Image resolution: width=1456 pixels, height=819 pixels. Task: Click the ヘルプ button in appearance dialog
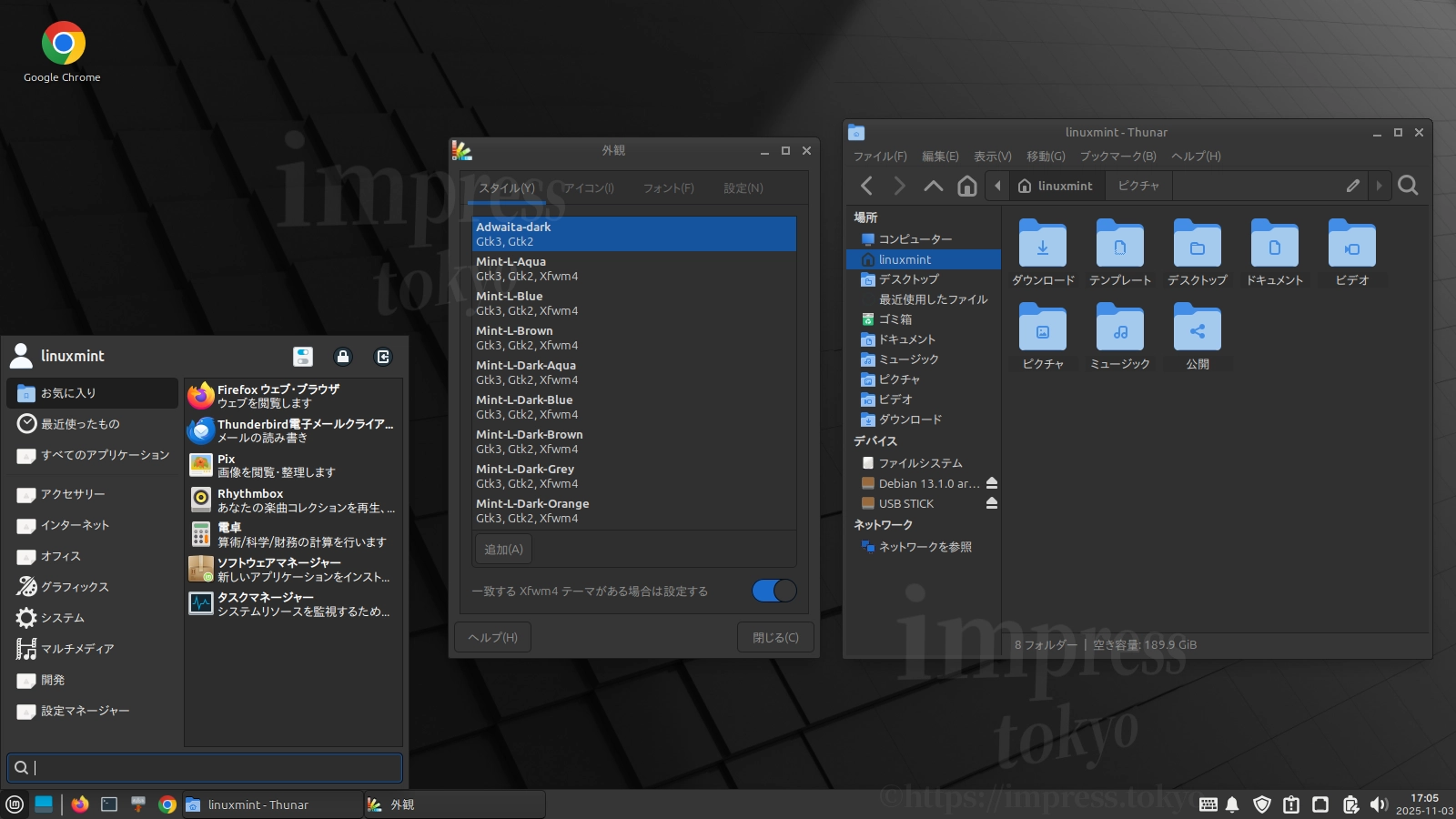pyautogui.click(x=492, y=638)
